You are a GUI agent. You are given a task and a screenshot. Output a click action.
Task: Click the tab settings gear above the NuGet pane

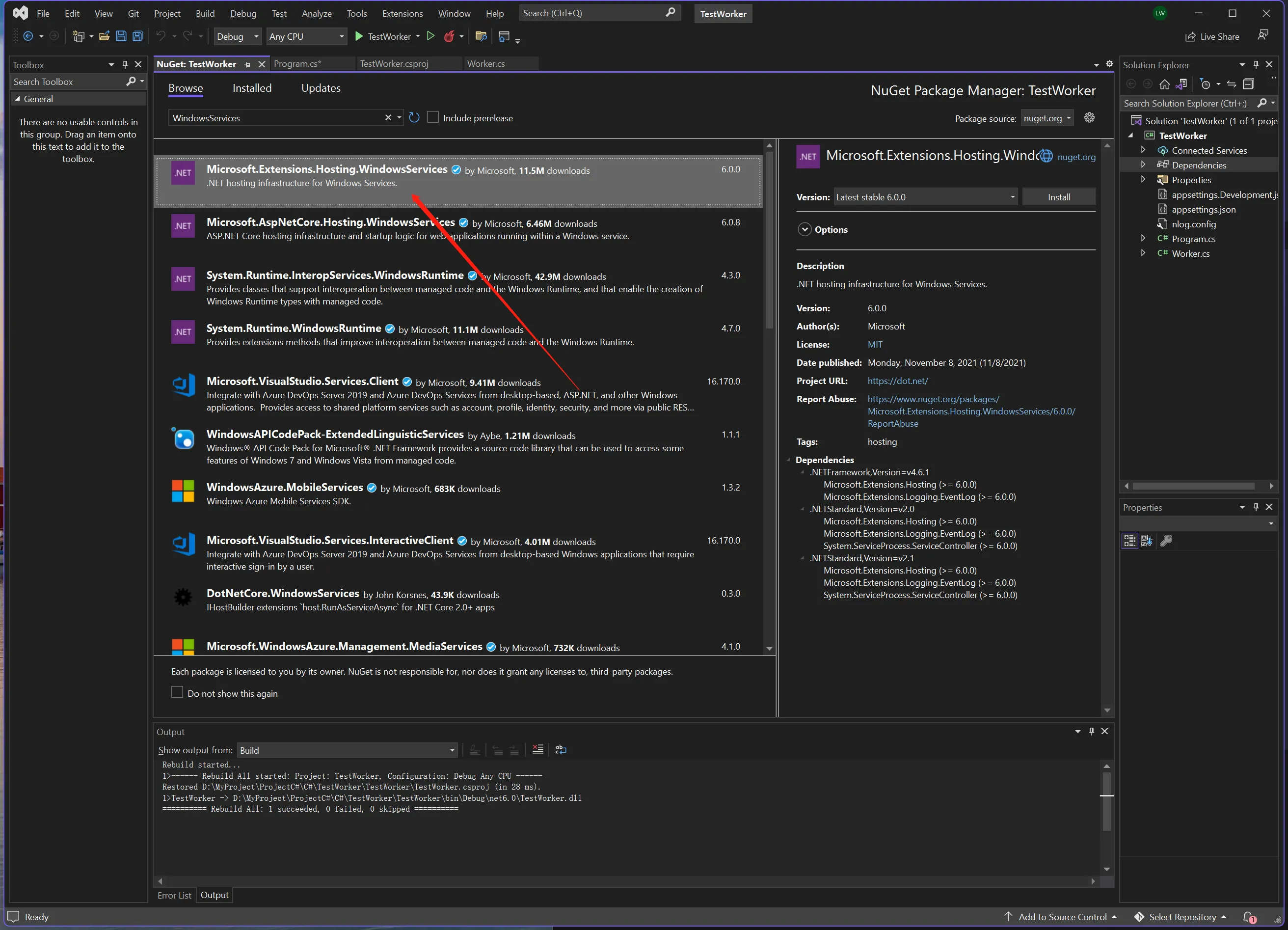(x=1109, y=64)
